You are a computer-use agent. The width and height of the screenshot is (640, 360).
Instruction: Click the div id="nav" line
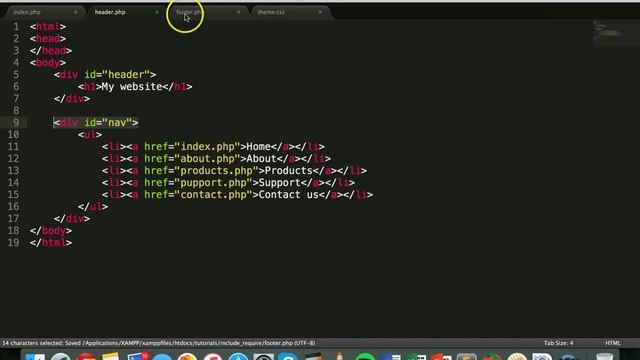[x=96, y=122]
